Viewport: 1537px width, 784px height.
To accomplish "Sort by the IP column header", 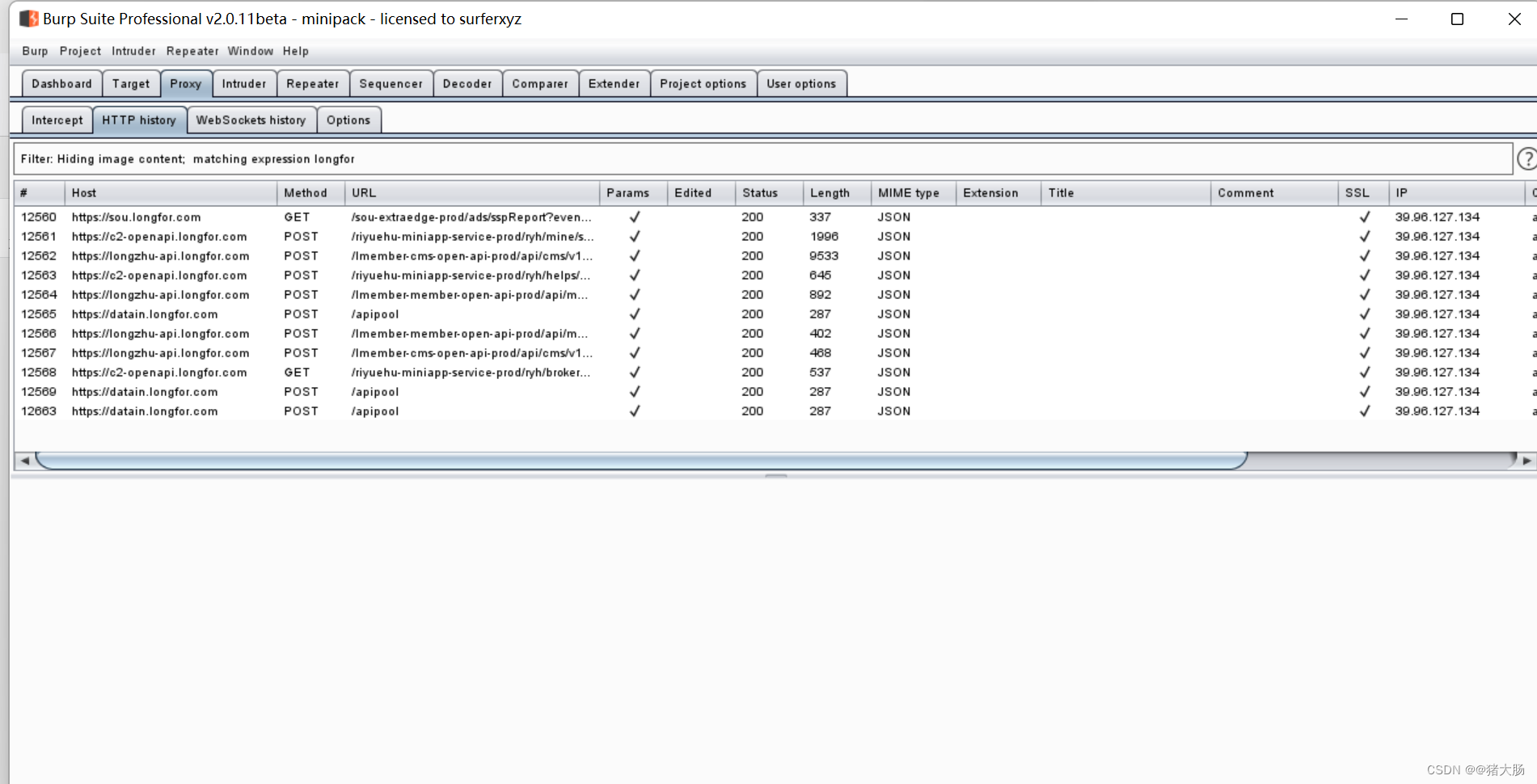I will tap(1456, 192).
